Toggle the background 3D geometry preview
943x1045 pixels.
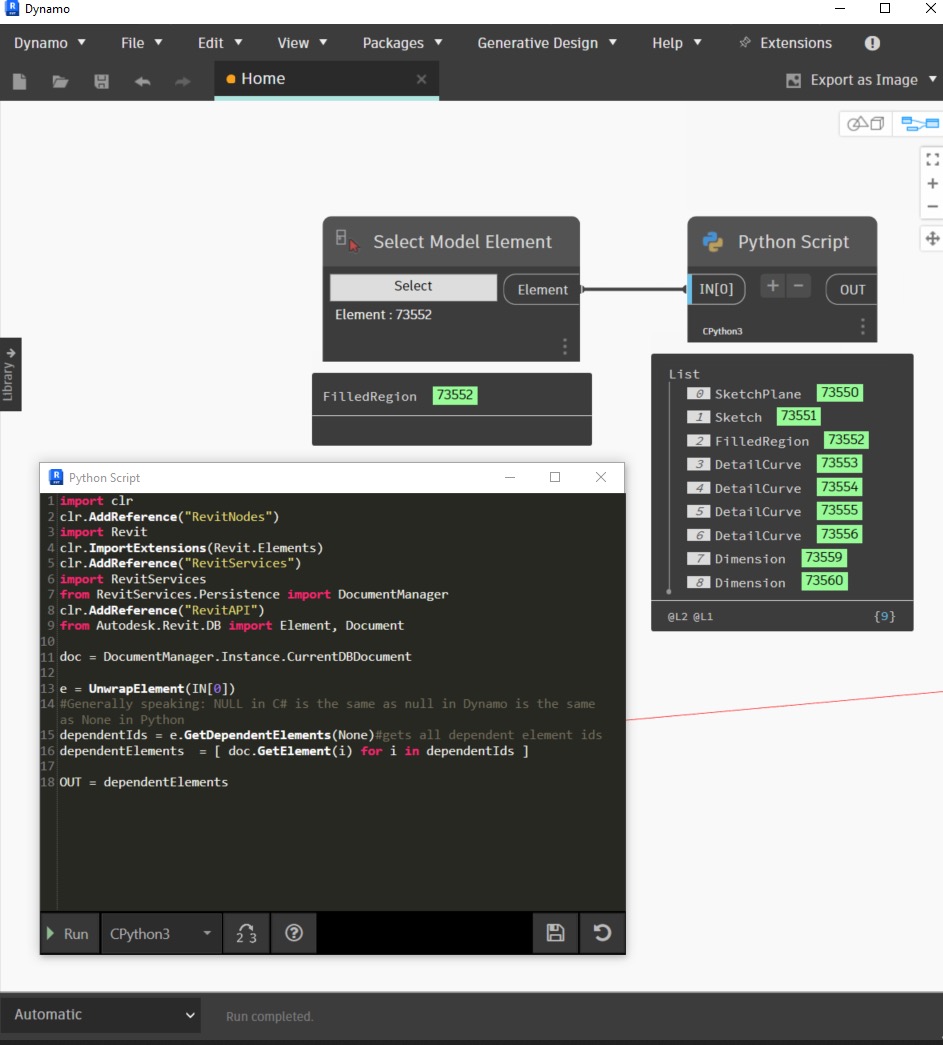coord(865,122)
